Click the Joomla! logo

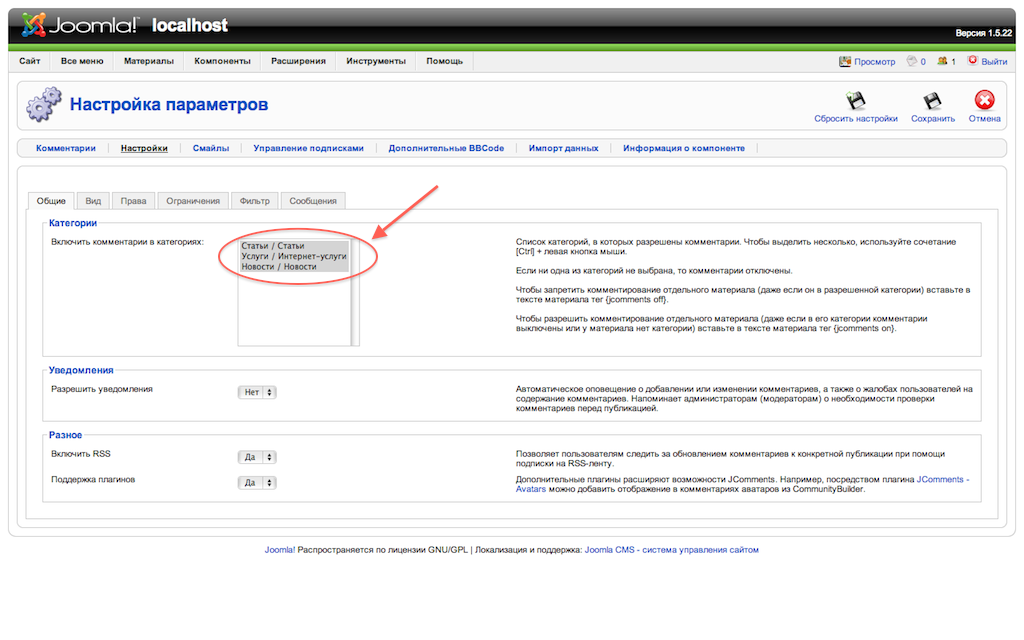coord(80,24)
